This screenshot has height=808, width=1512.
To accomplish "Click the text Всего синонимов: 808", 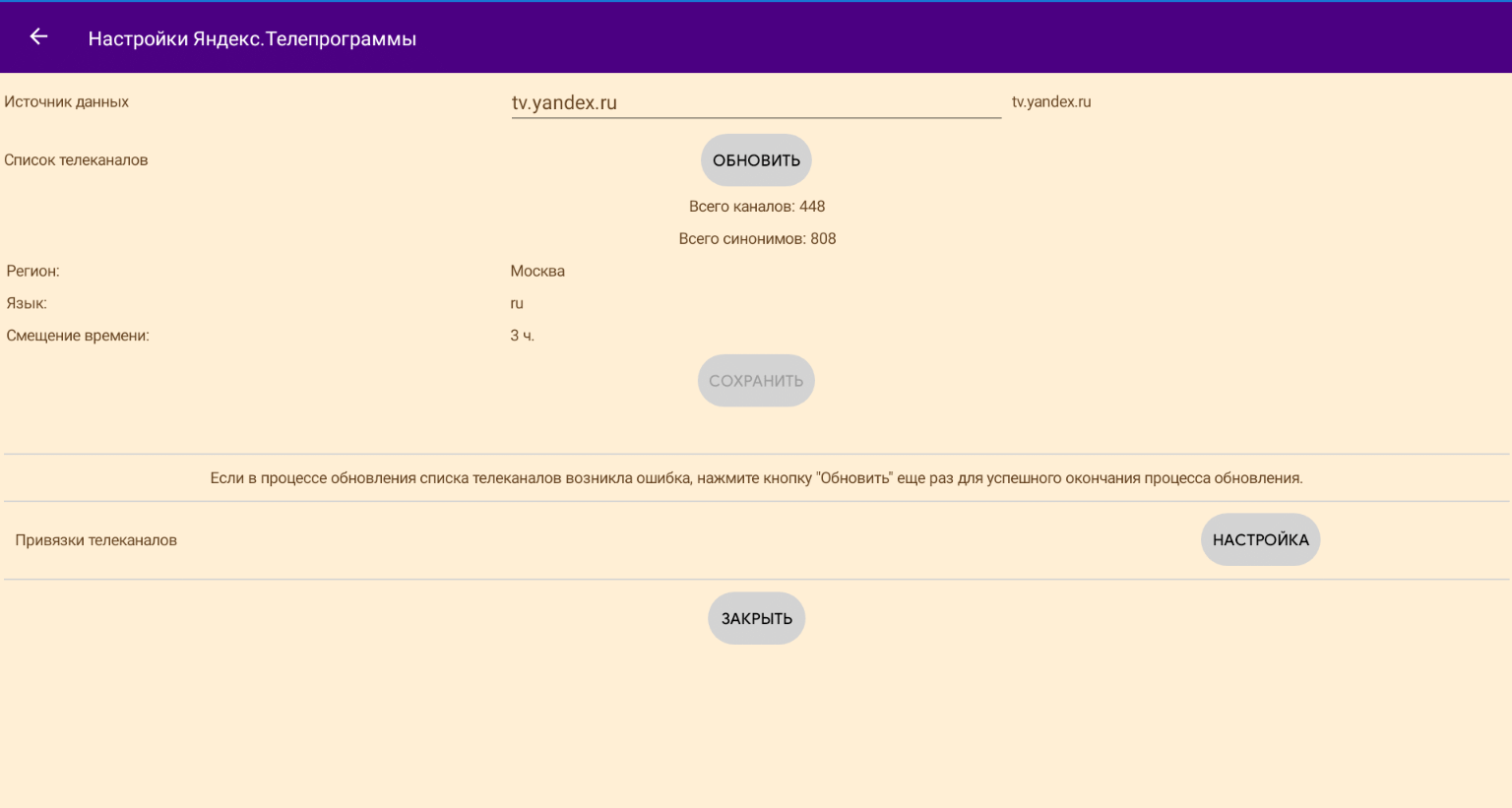I will pyautogui.click(x=757, y=239).
